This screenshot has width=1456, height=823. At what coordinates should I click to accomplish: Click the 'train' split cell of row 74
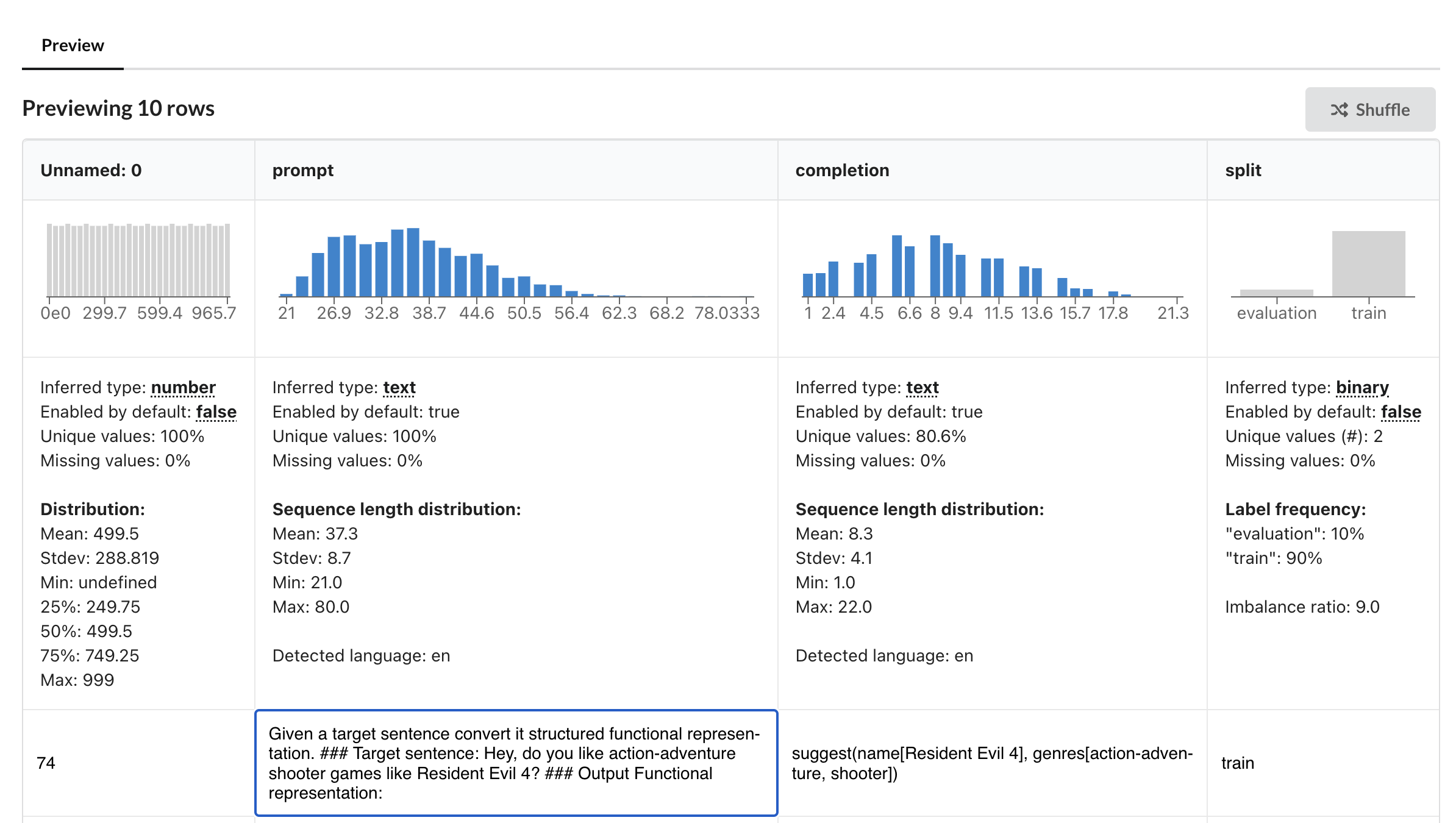click(1322, 763)
